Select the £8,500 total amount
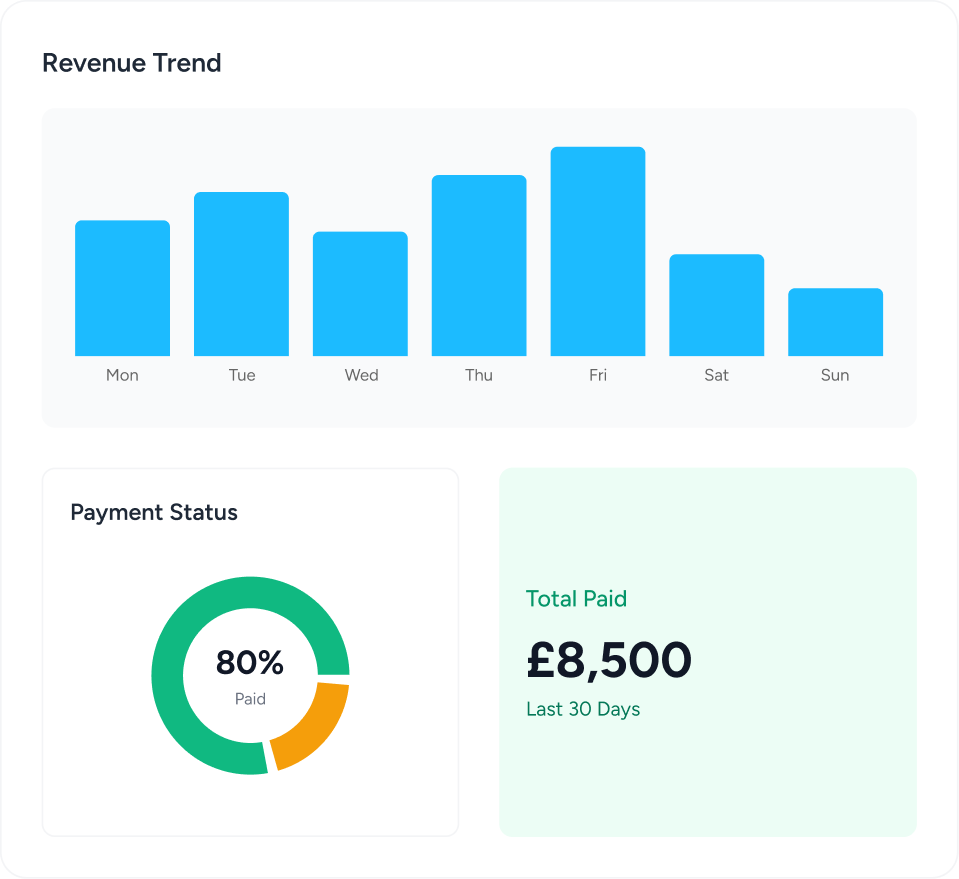Viewport: 959px width, 879px height. [x=609, y=659]
